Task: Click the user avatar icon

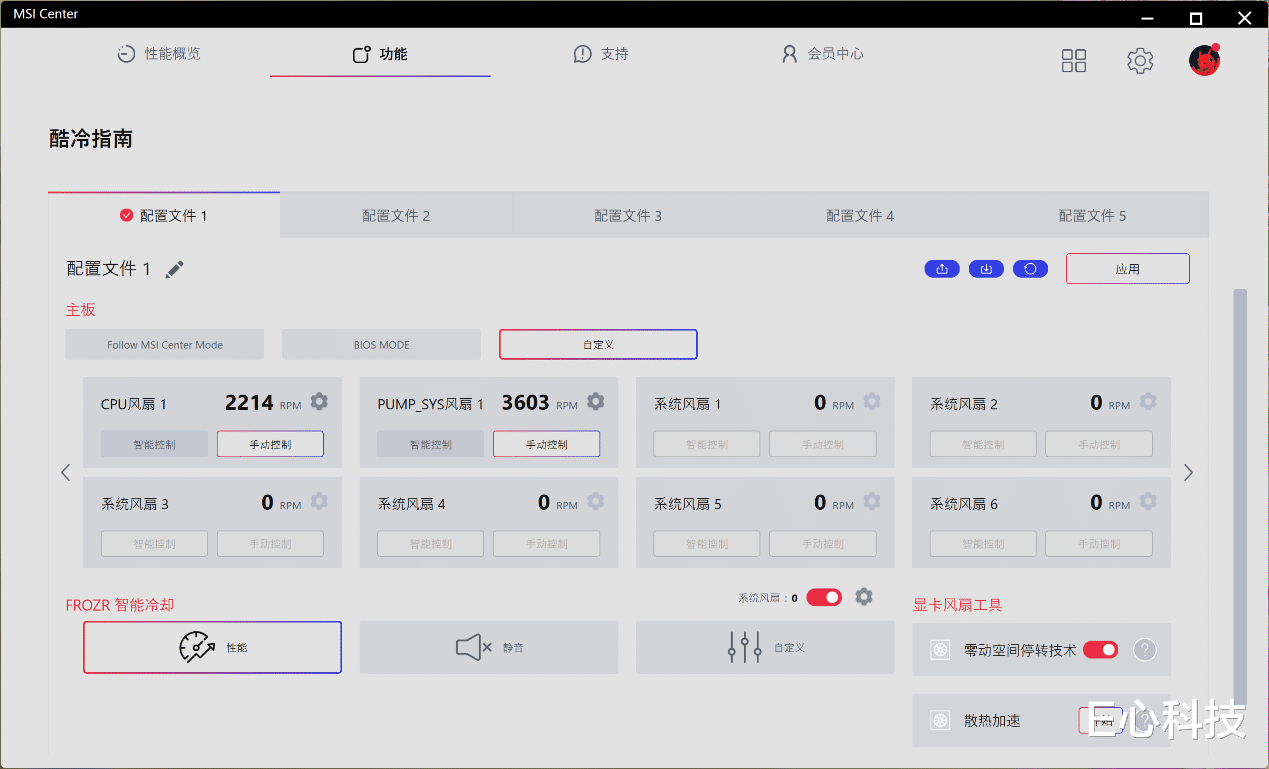Action: [1204, 60]
